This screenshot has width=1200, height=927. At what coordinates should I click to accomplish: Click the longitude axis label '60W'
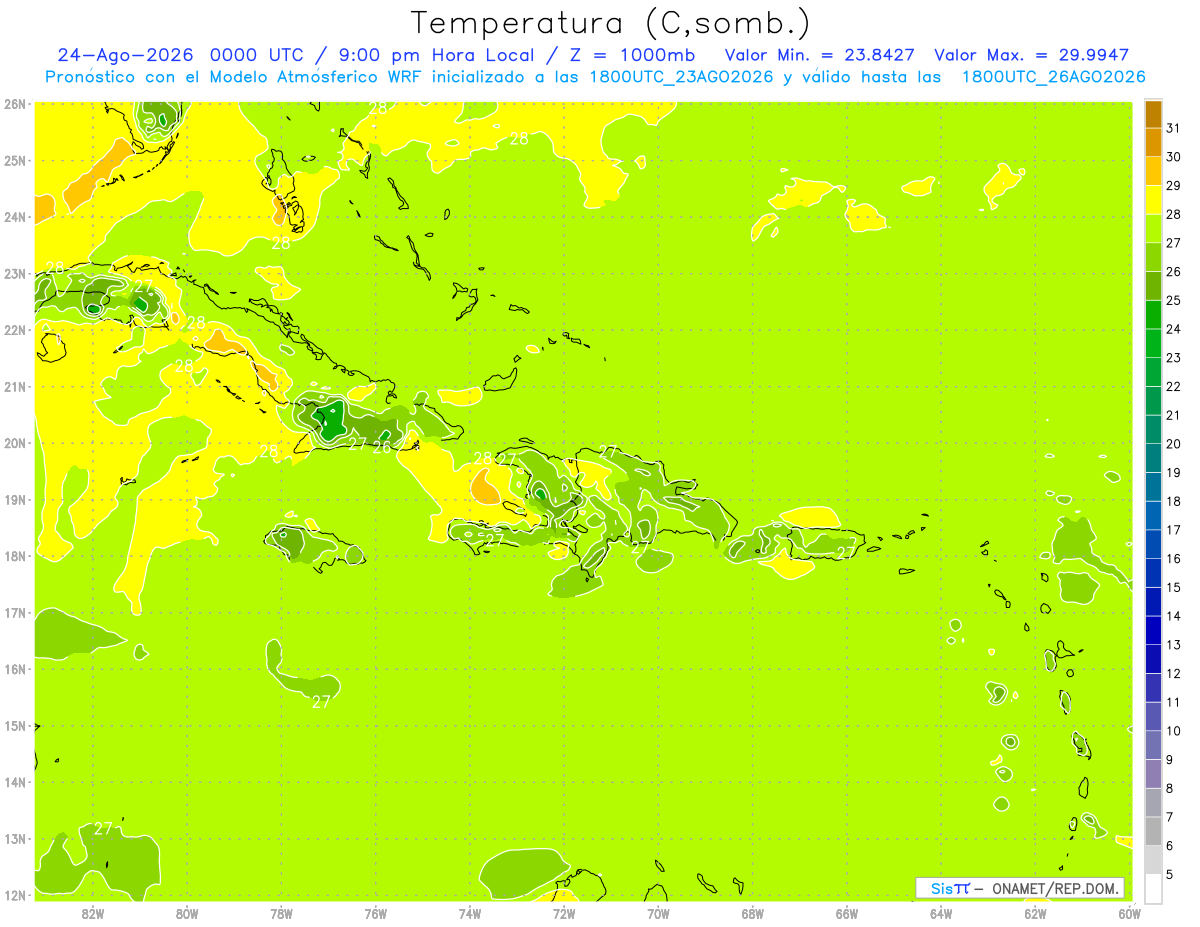(1128, 913)
